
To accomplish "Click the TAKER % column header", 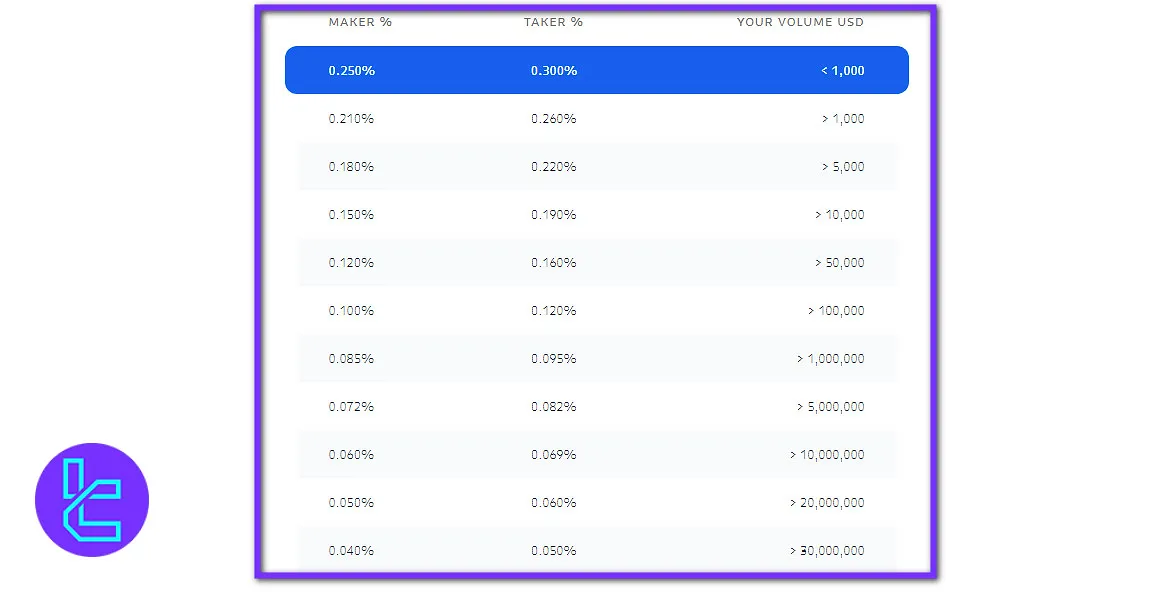I will [553, 22].
